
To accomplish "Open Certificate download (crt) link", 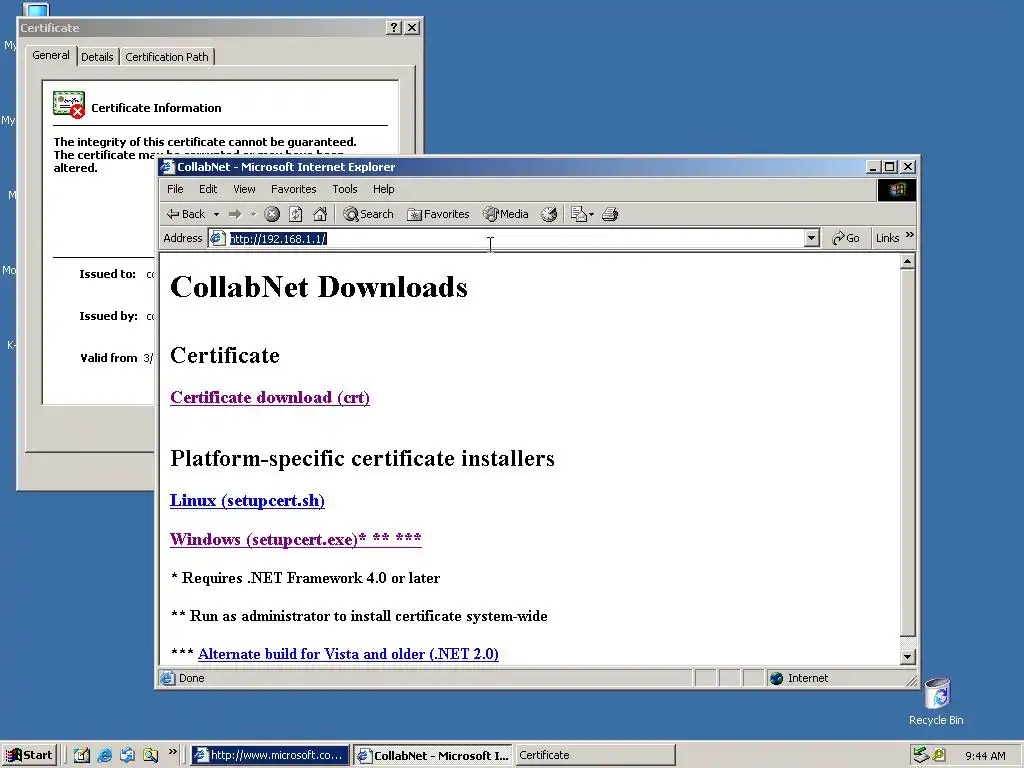I will coord(270,398).
